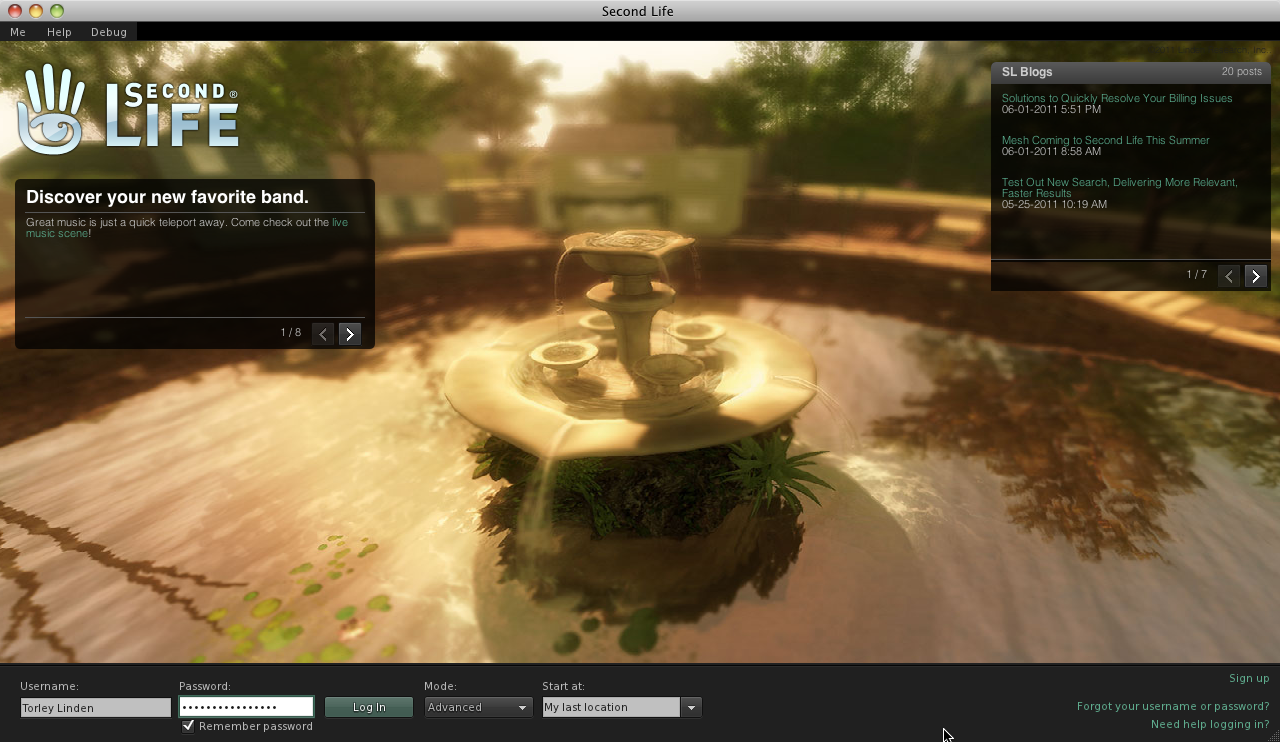The width and height of the screenshot is (1280, 742).
Task: Toggle the Remember password checkbox
Action: click(x=188, y=726)
